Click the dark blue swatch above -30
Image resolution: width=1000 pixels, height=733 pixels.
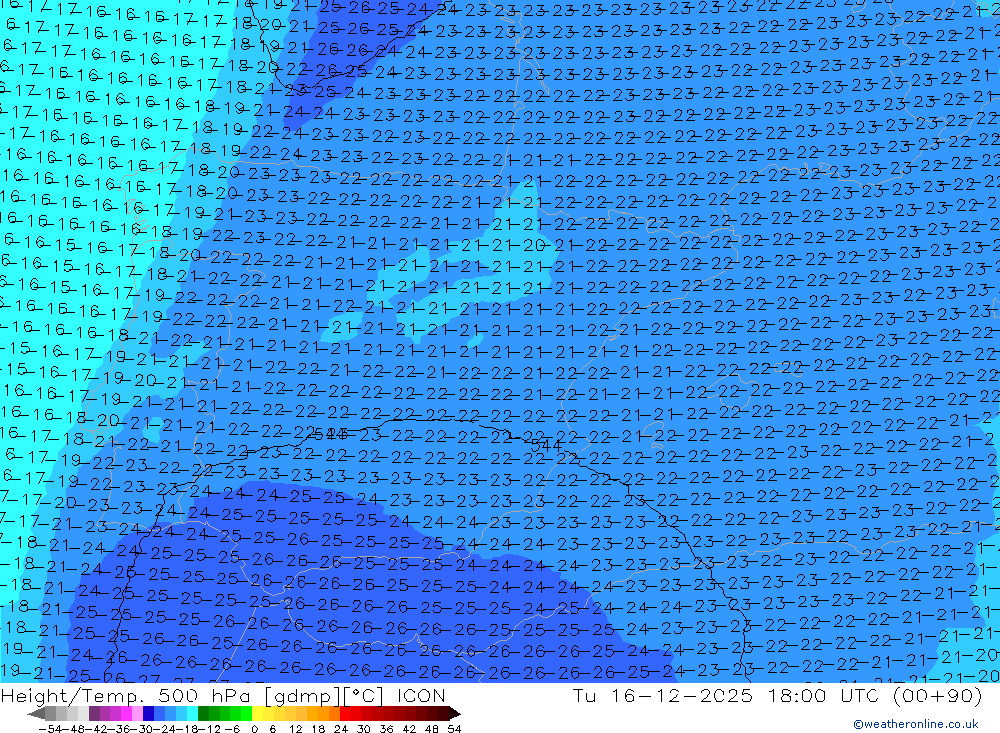(x=148, y=714)
